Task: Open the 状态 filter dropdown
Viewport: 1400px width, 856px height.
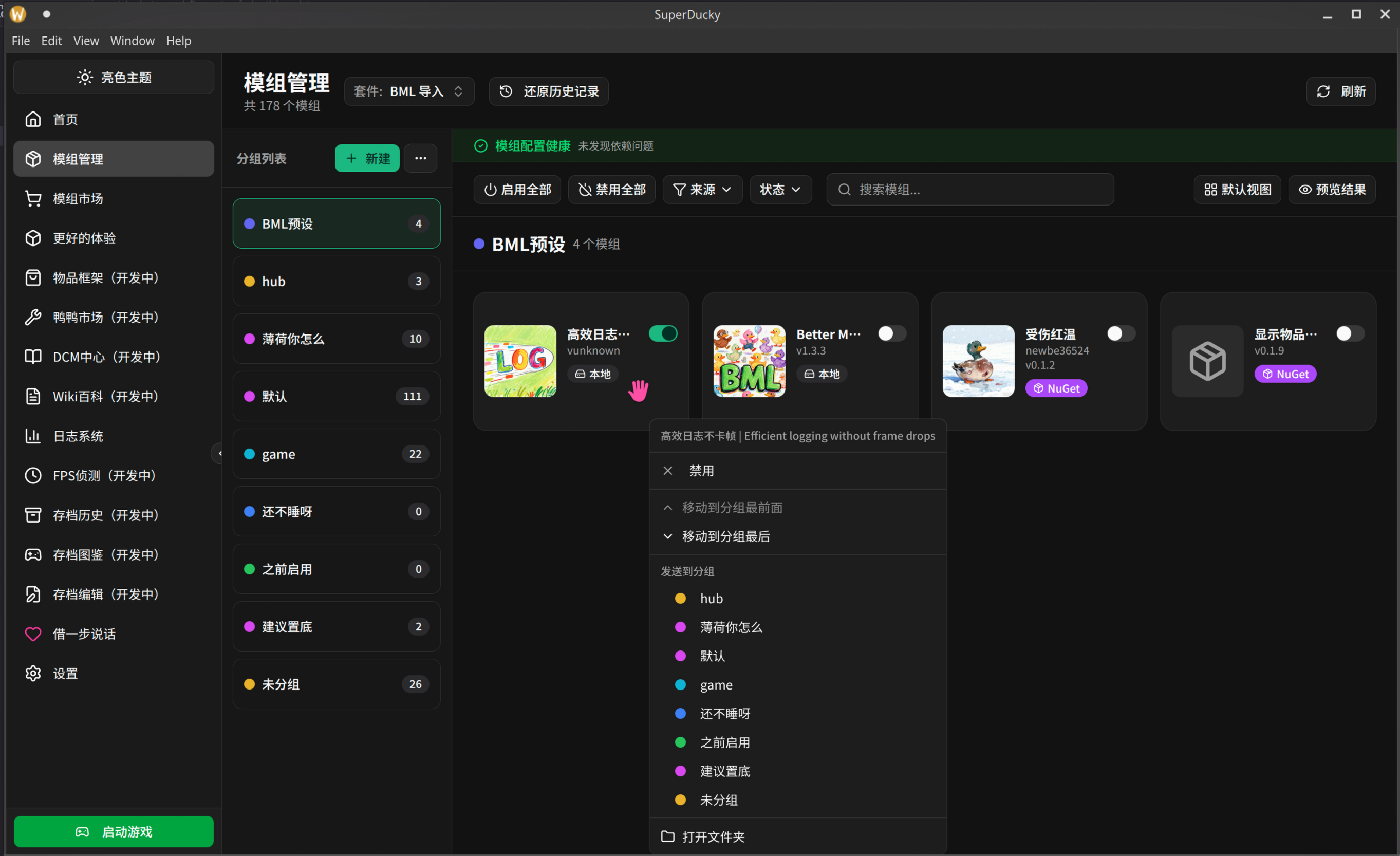Action: click(780, 189)
